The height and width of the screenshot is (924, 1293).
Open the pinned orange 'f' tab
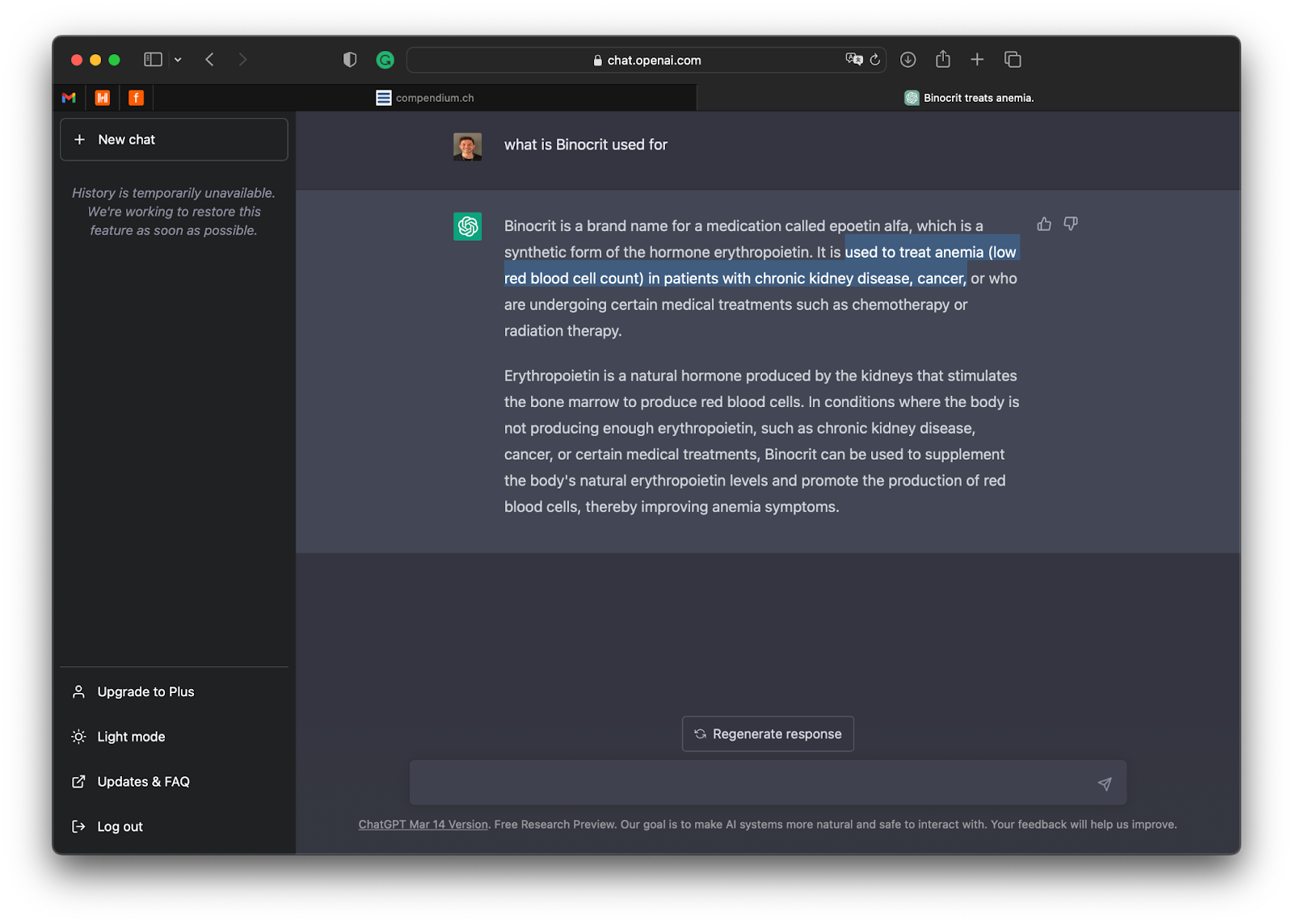[137, 98]
